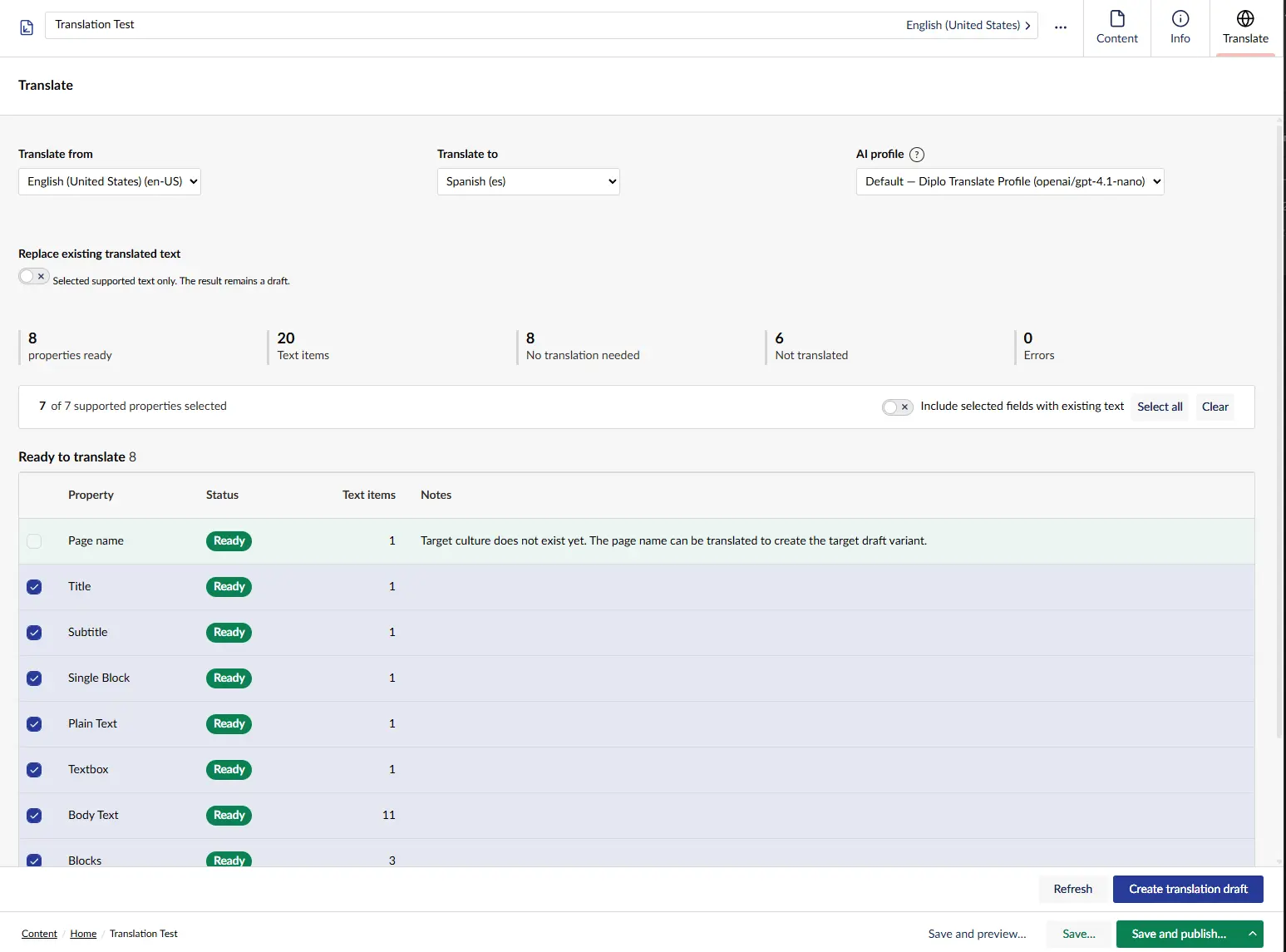Open the Translate to Spanish dropdown
The image size is (1286, 952).
[x=529, y=181]
